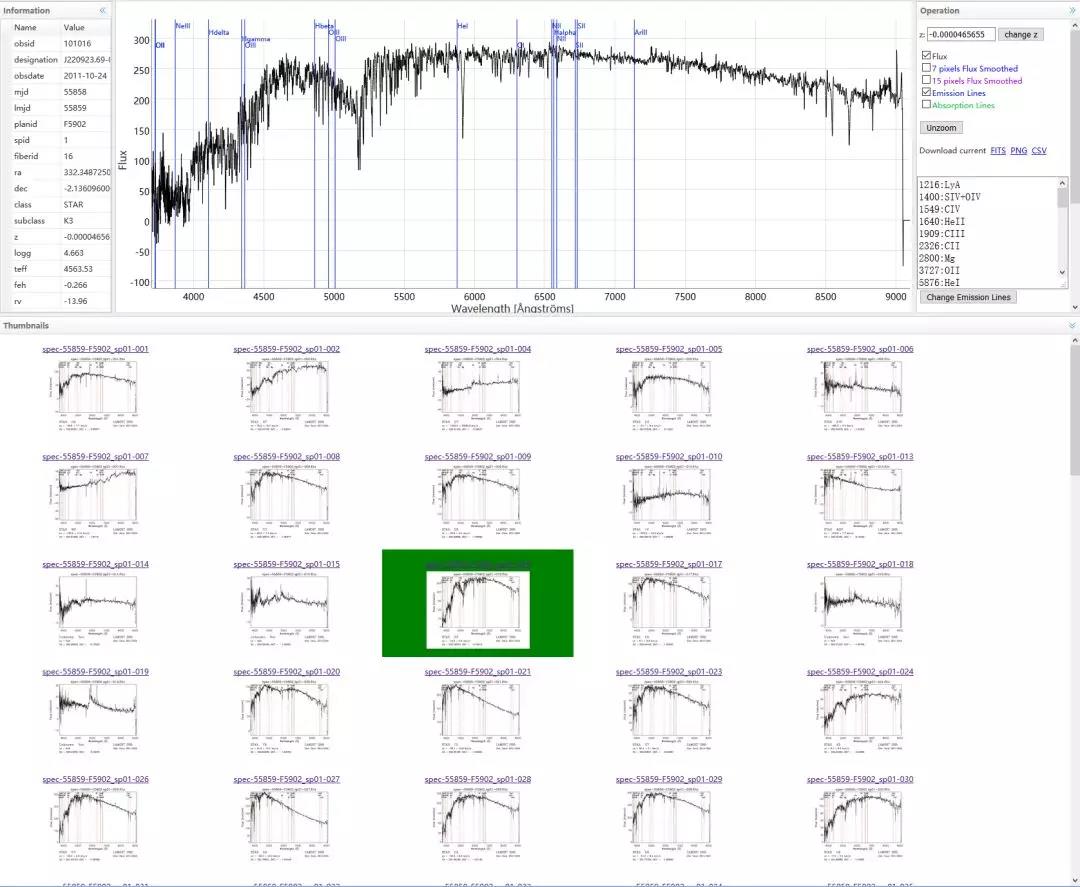This screenshot has height=887, width=1080.
Task: Focus the z redshift input field
Action: coord(961,34)
